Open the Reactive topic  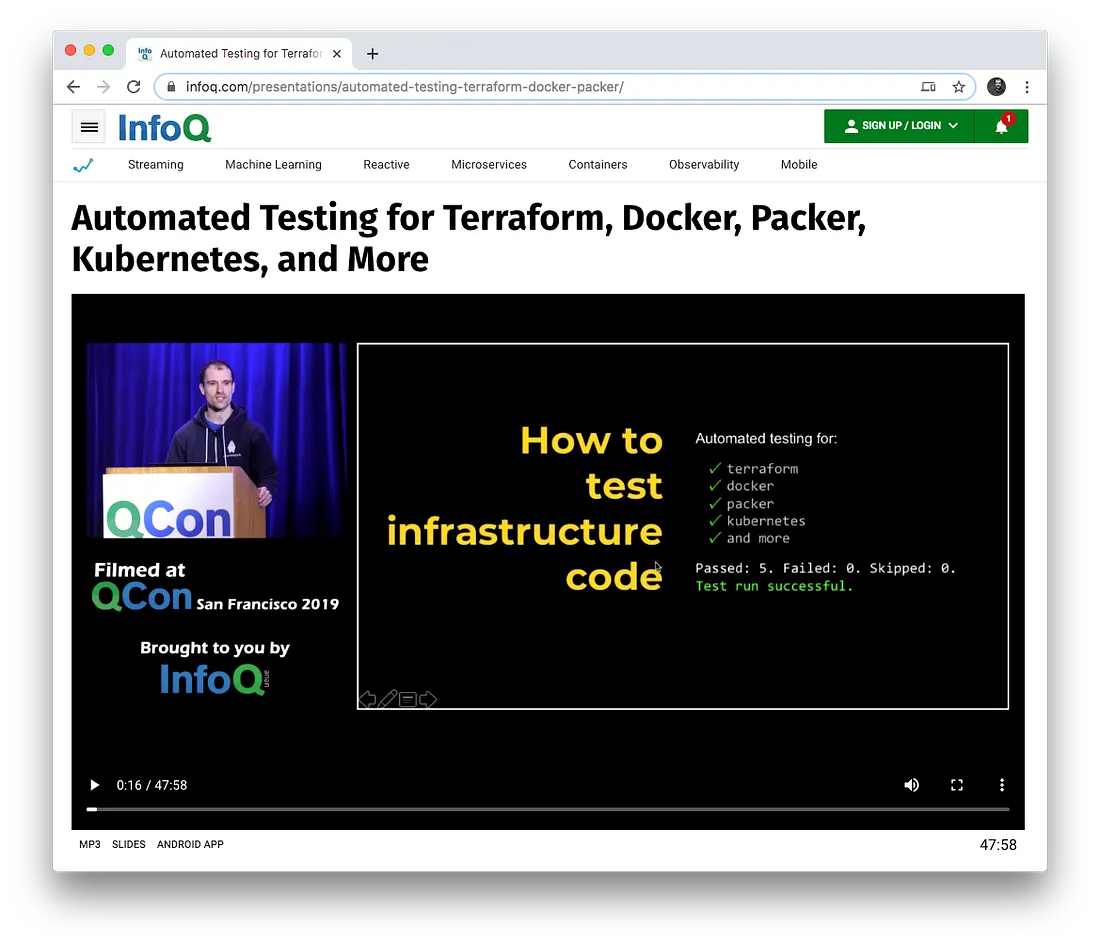387,165
